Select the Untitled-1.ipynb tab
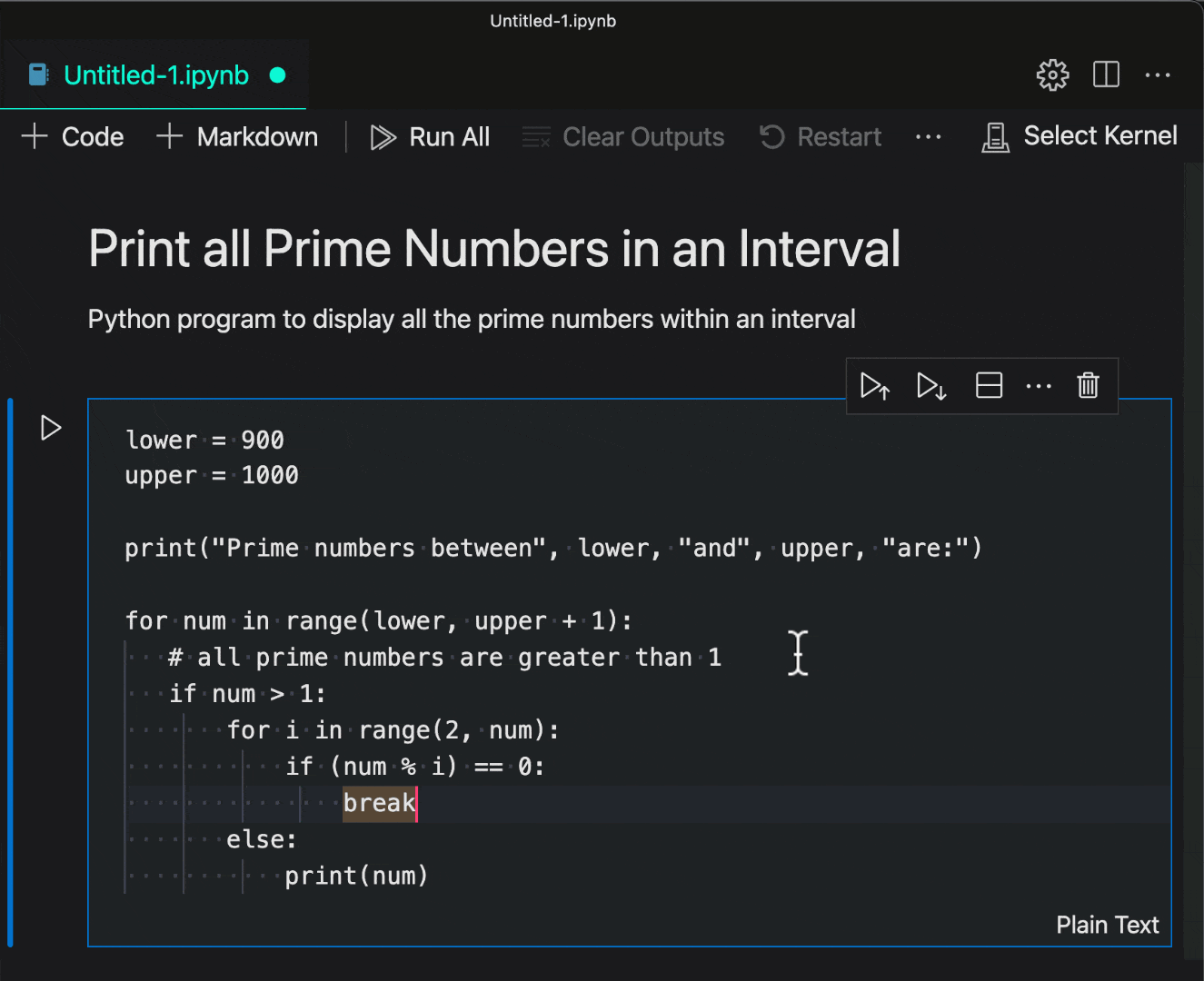Screen dimensions: 1204x981 [x=154, y=74]
